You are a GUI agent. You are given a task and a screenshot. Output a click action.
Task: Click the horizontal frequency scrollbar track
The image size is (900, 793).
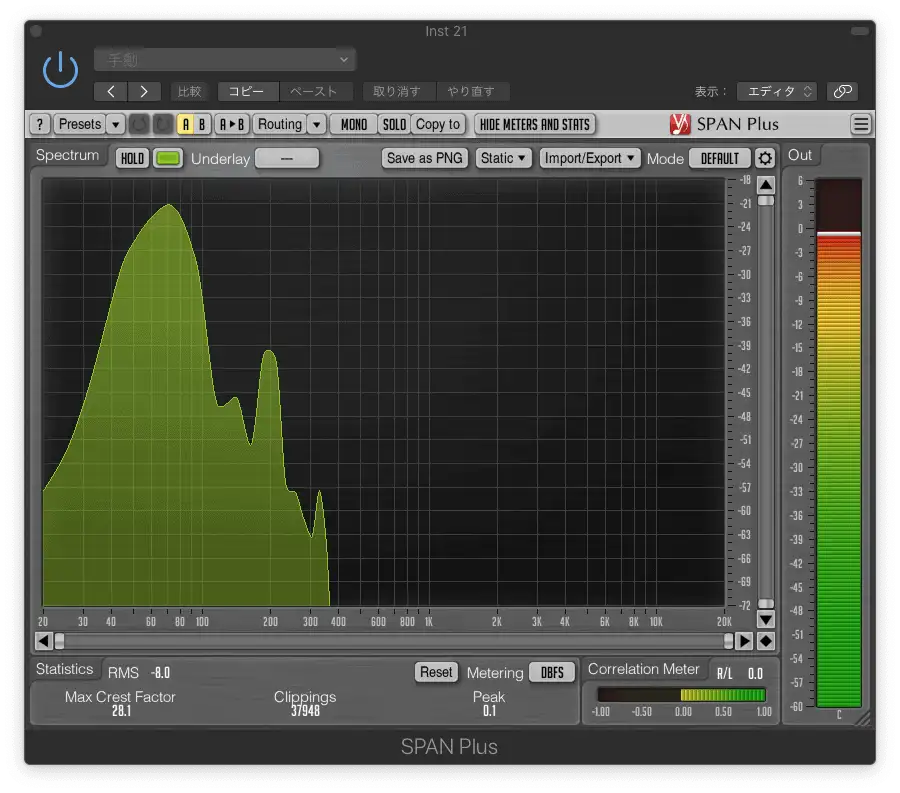point(394,641)
